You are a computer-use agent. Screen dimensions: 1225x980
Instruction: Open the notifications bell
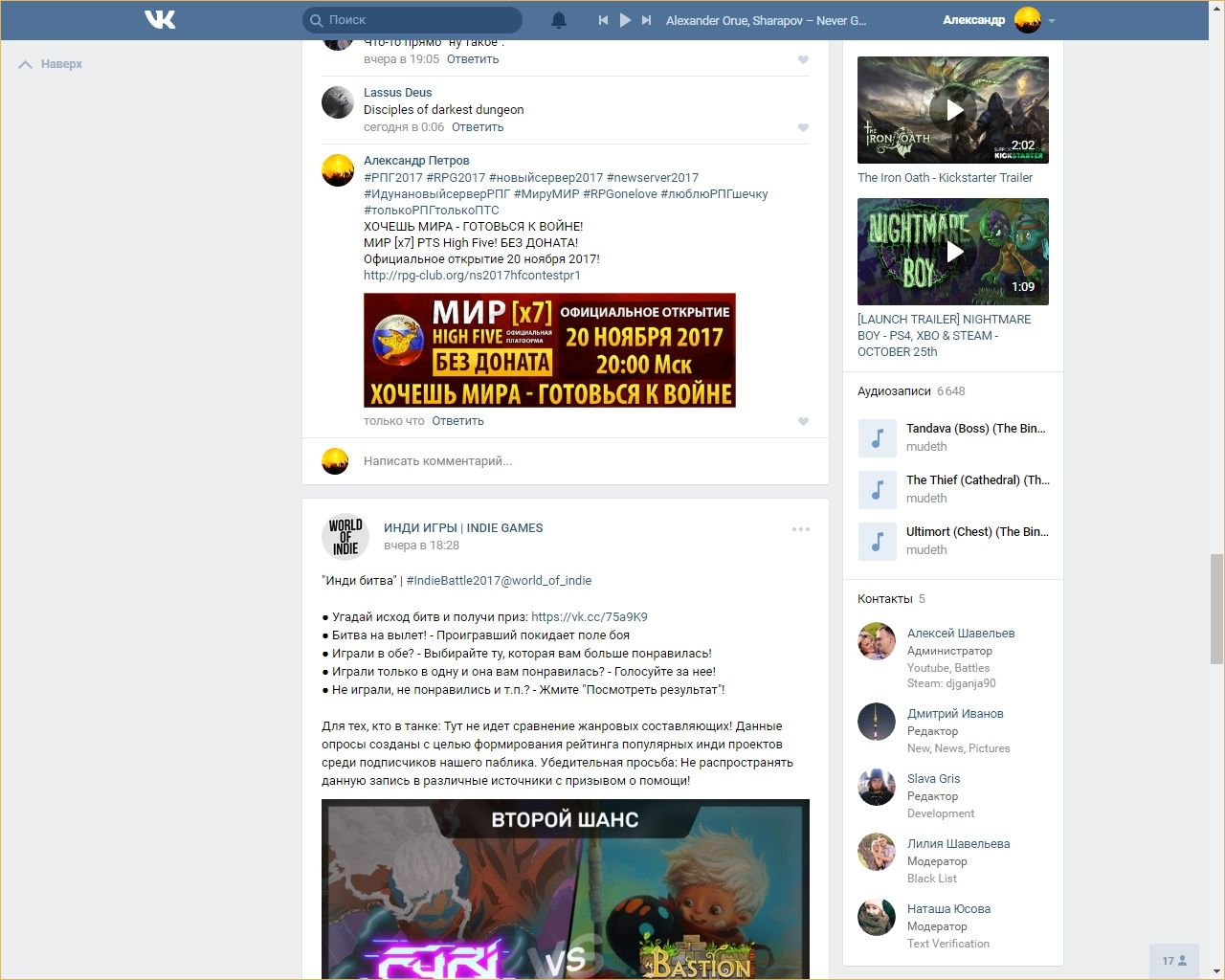coord(559,20)
